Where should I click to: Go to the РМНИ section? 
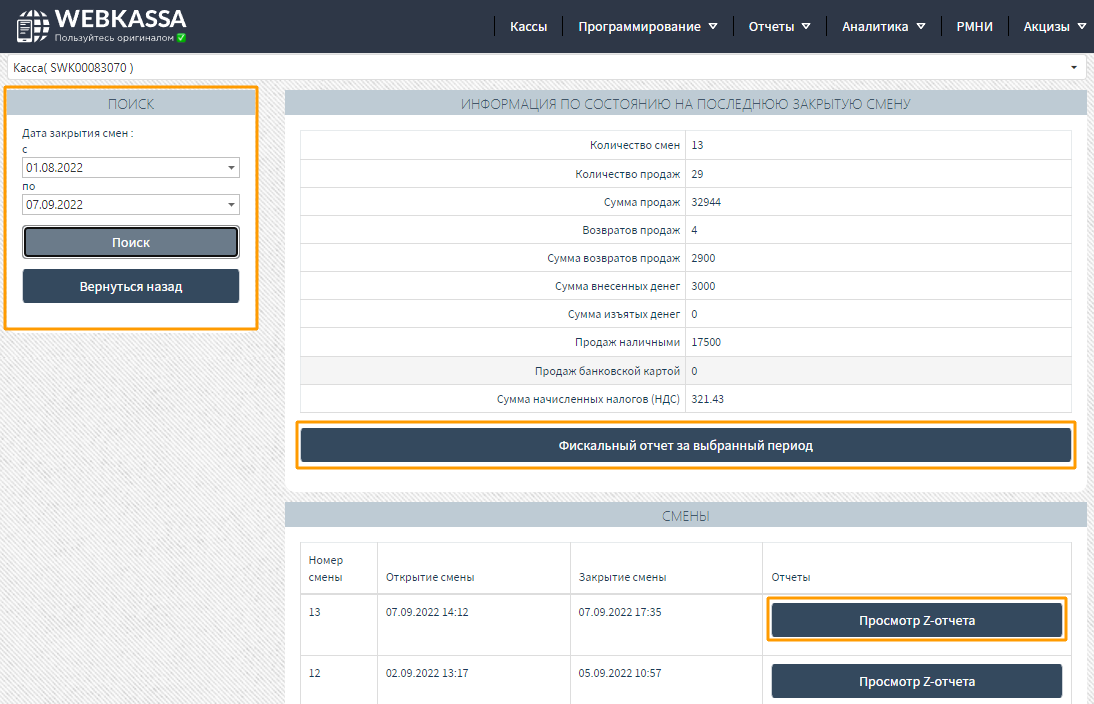pos(974,27)
